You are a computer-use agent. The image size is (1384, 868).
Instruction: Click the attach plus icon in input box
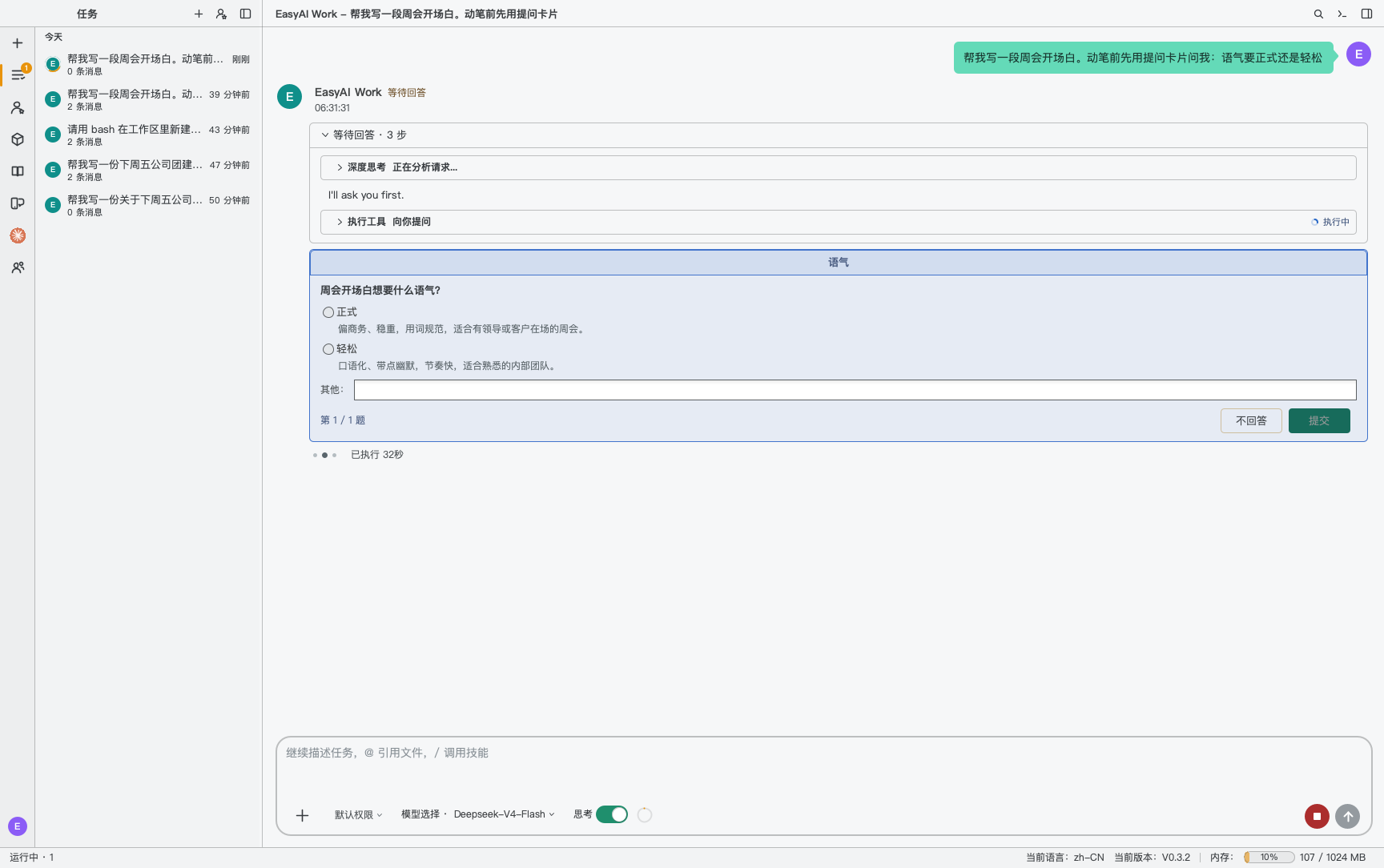pos(302,815)
